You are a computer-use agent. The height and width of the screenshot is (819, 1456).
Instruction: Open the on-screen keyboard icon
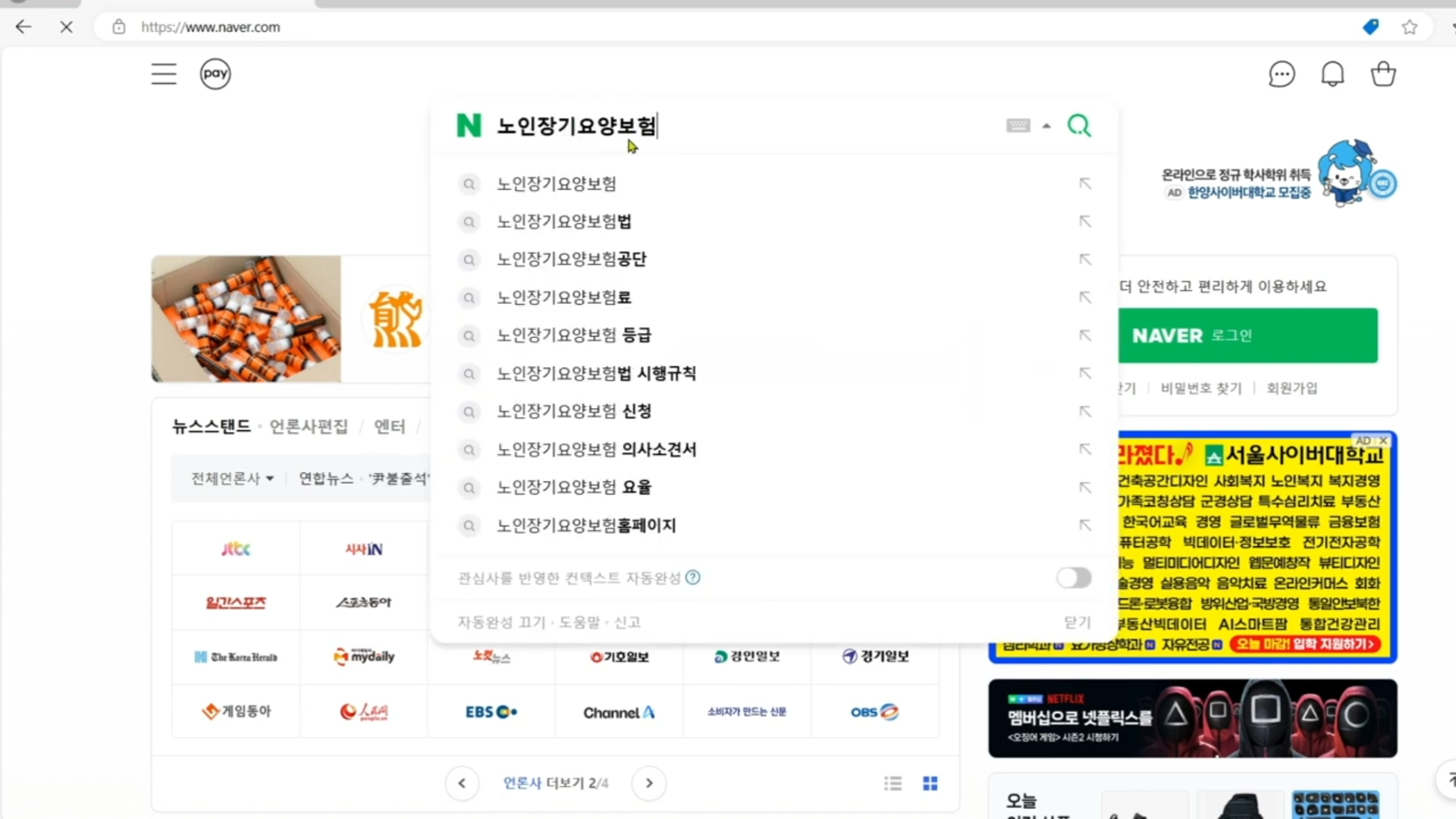pos(1018,126)
